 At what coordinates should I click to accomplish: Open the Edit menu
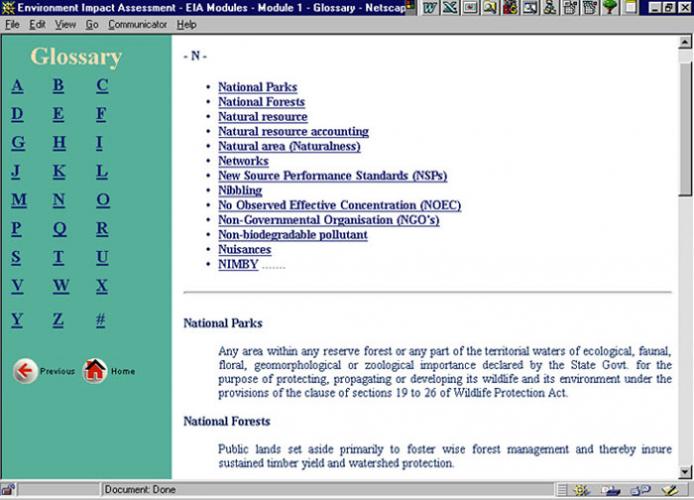[x=37, y=25]
